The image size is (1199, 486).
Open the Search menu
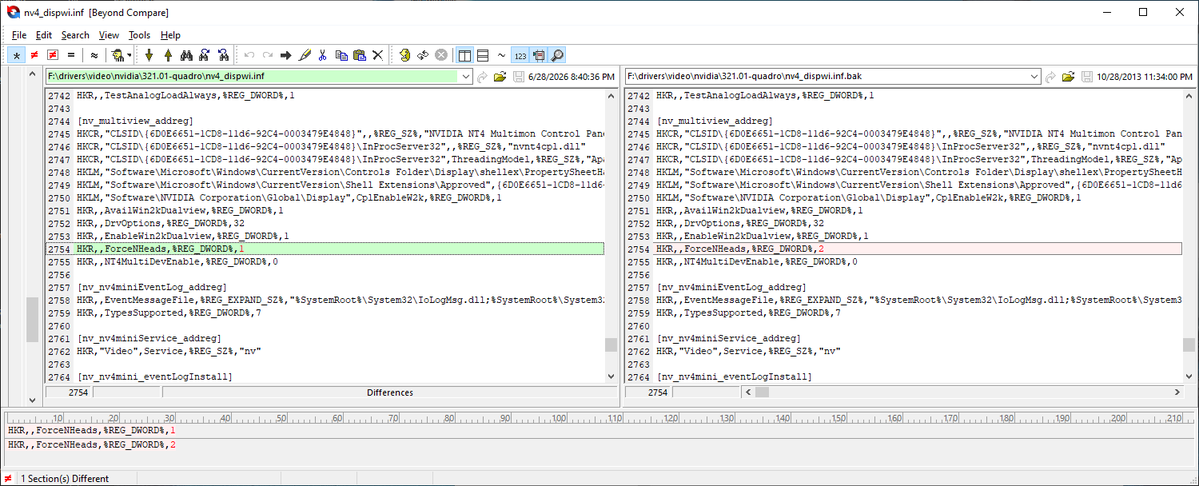(x=75, y=35)
